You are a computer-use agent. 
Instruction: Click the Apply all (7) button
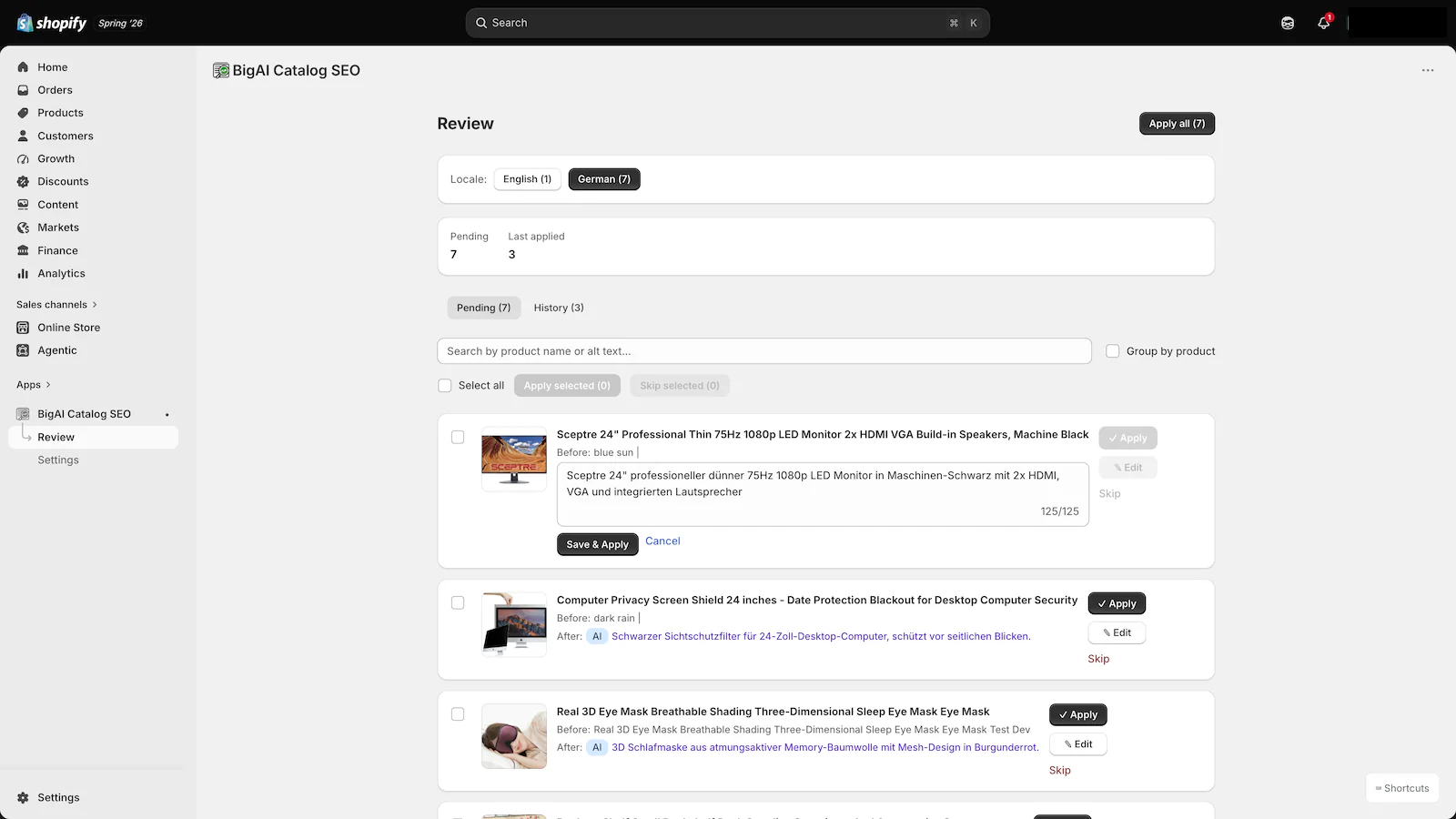[x=1177, y=124]
